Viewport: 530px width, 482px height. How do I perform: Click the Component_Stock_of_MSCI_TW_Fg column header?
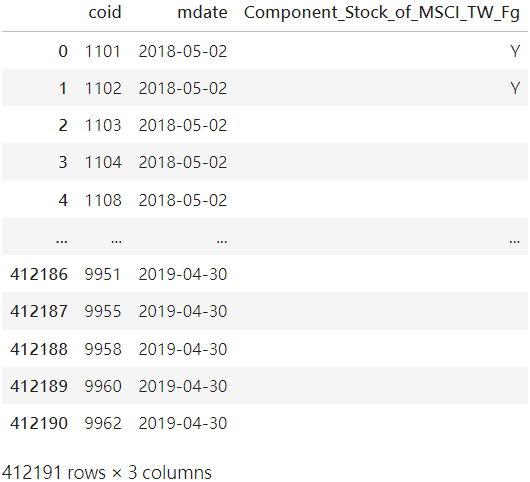381,14
